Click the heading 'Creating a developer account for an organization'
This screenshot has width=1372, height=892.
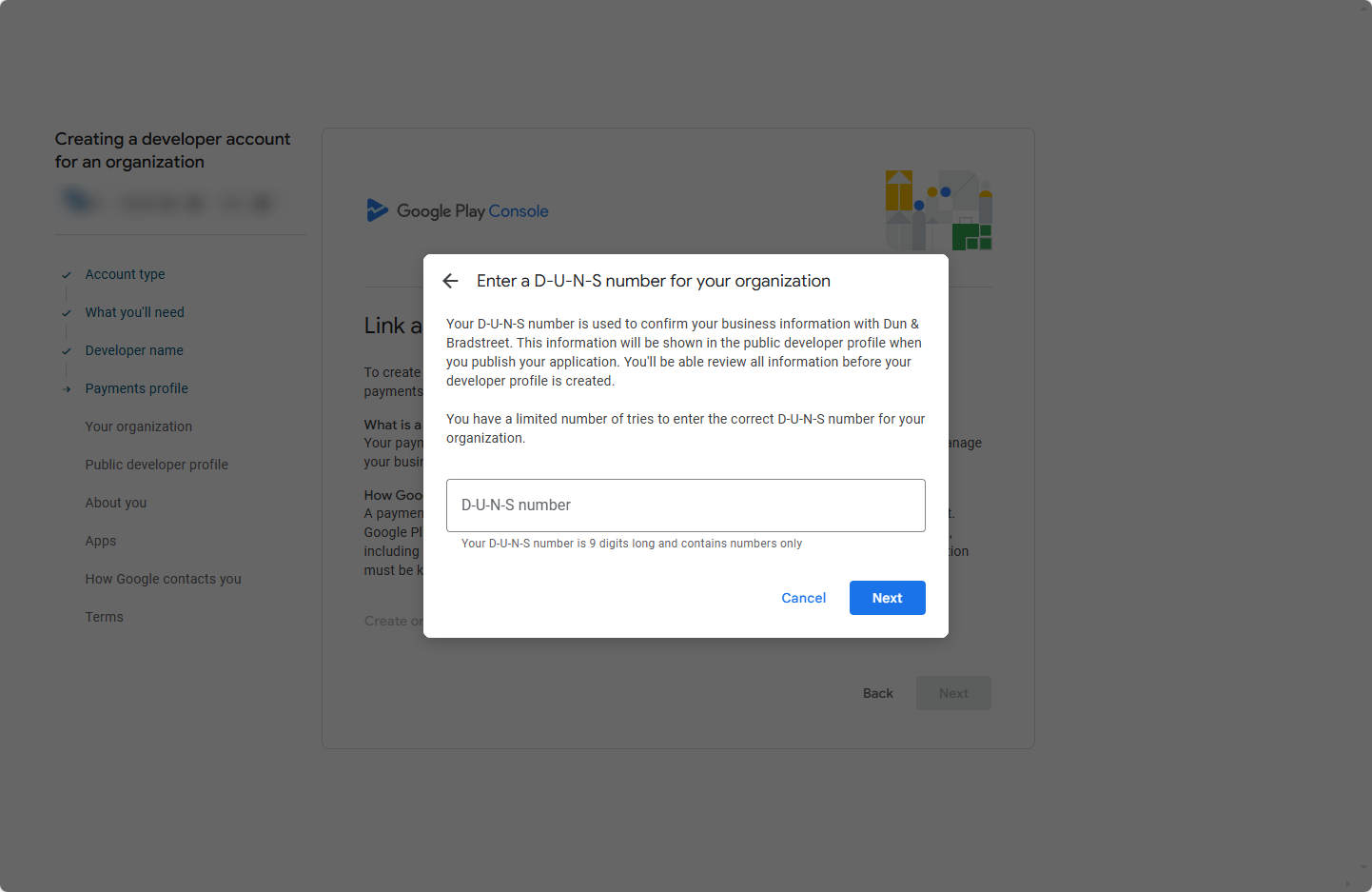tap(172, 150)
